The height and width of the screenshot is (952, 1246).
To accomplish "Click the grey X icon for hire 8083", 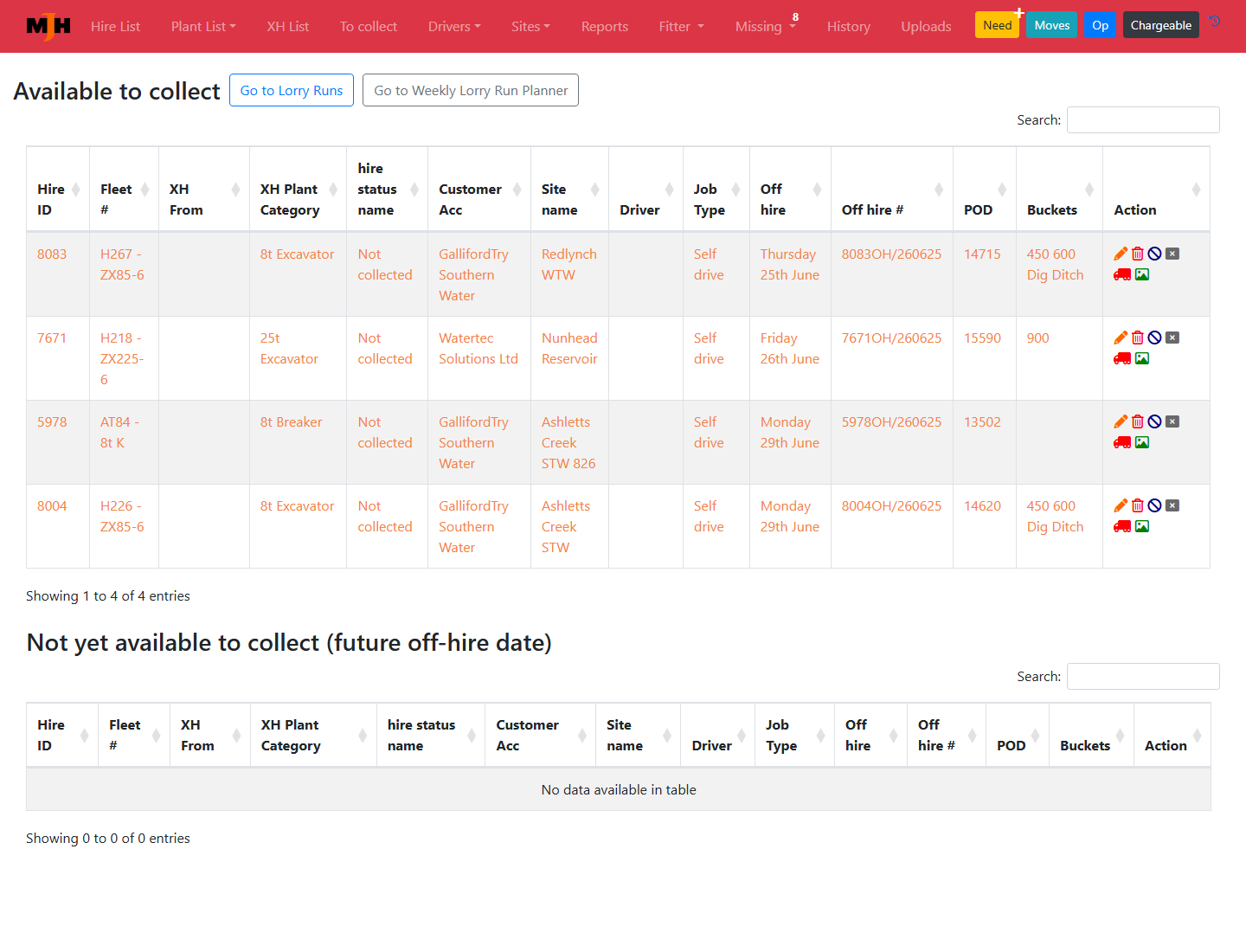I will click(1172, 254).
